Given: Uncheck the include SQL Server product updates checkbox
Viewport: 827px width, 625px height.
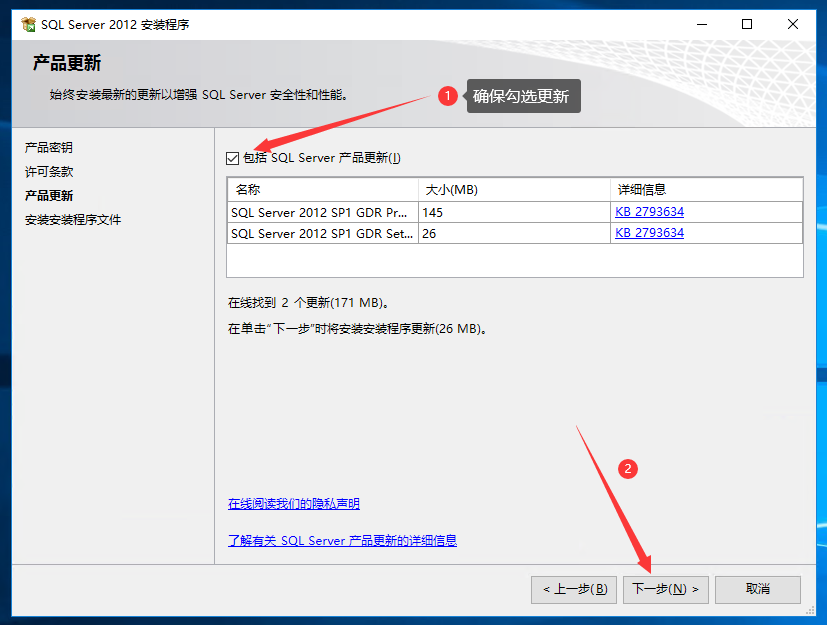Looking at the screenshot, I should pos(233,158).
